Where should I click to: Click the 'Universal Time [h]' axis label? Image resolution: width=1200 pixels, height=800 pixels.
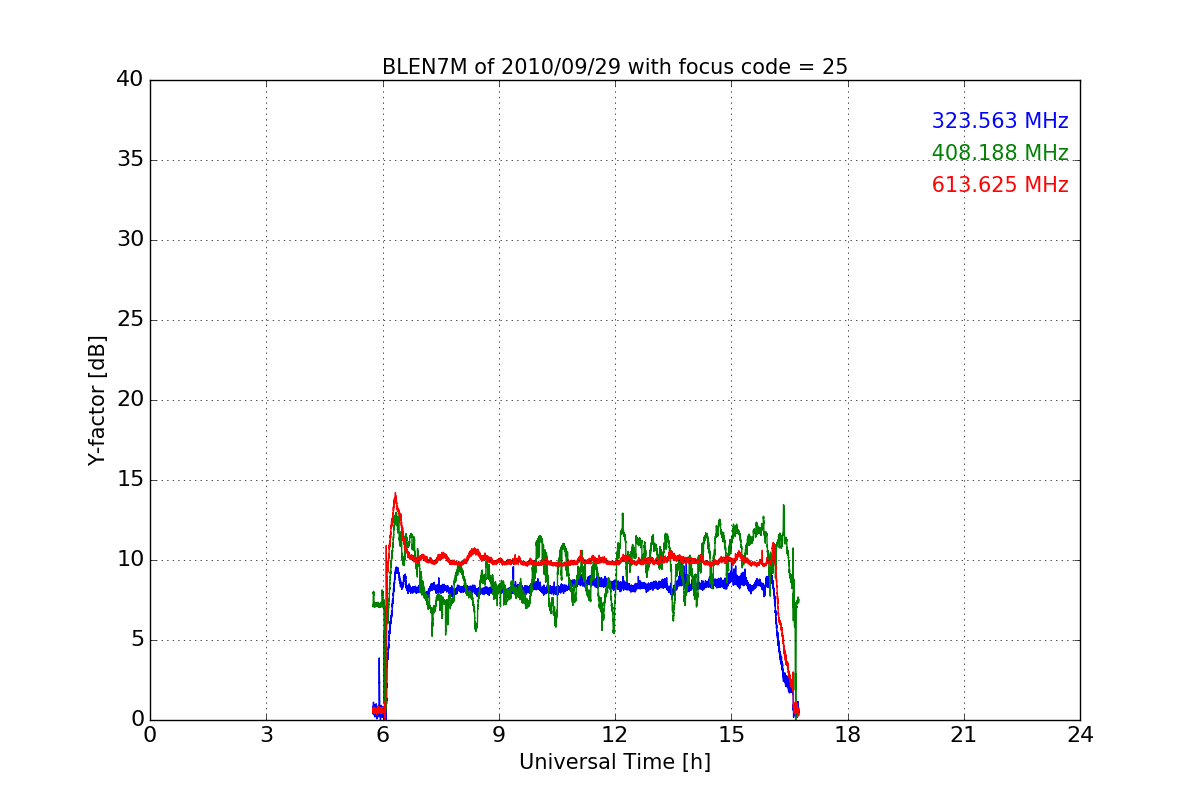614,762
